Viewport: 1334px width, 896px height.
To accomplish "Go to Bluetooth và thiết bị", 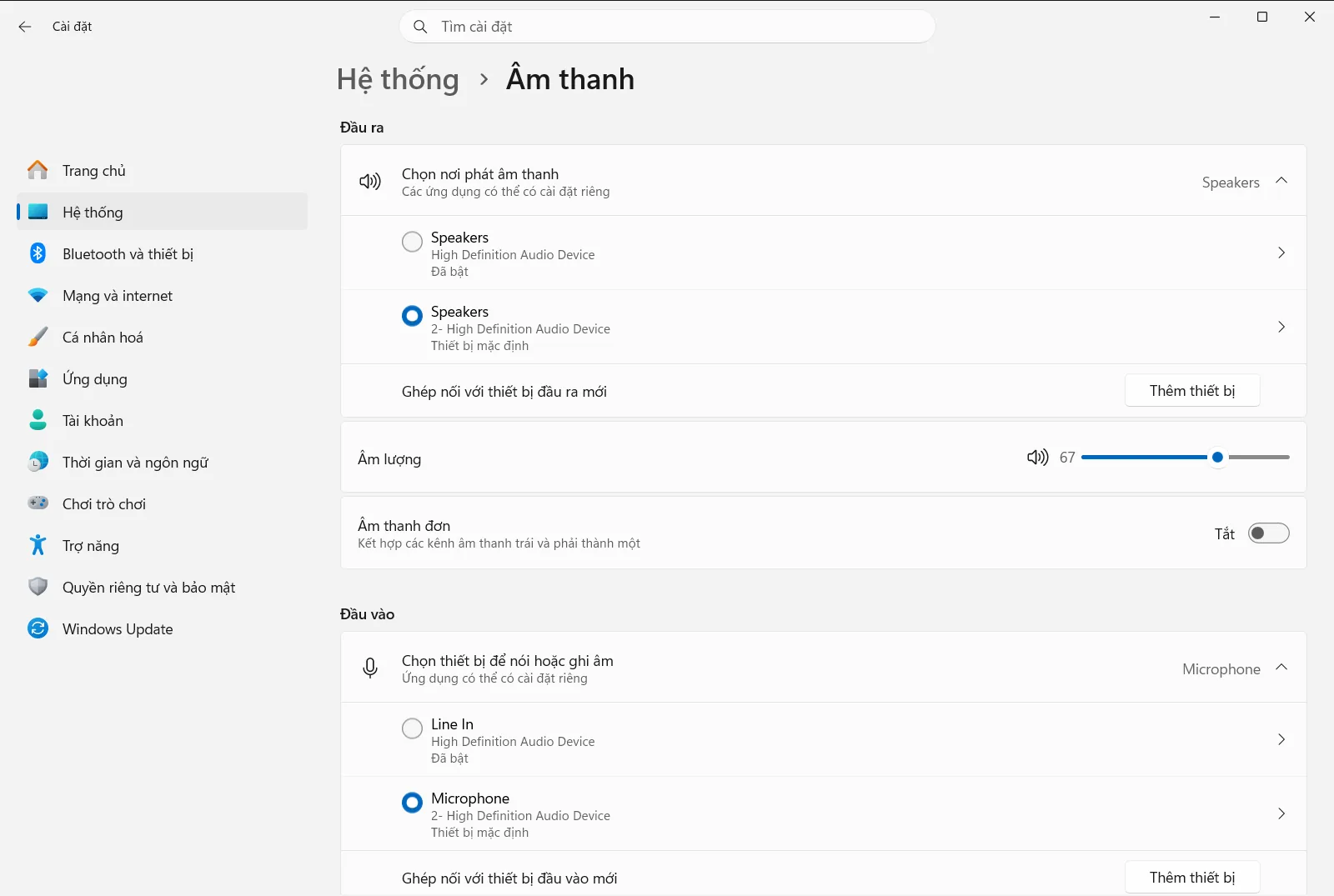I will 163,253.
